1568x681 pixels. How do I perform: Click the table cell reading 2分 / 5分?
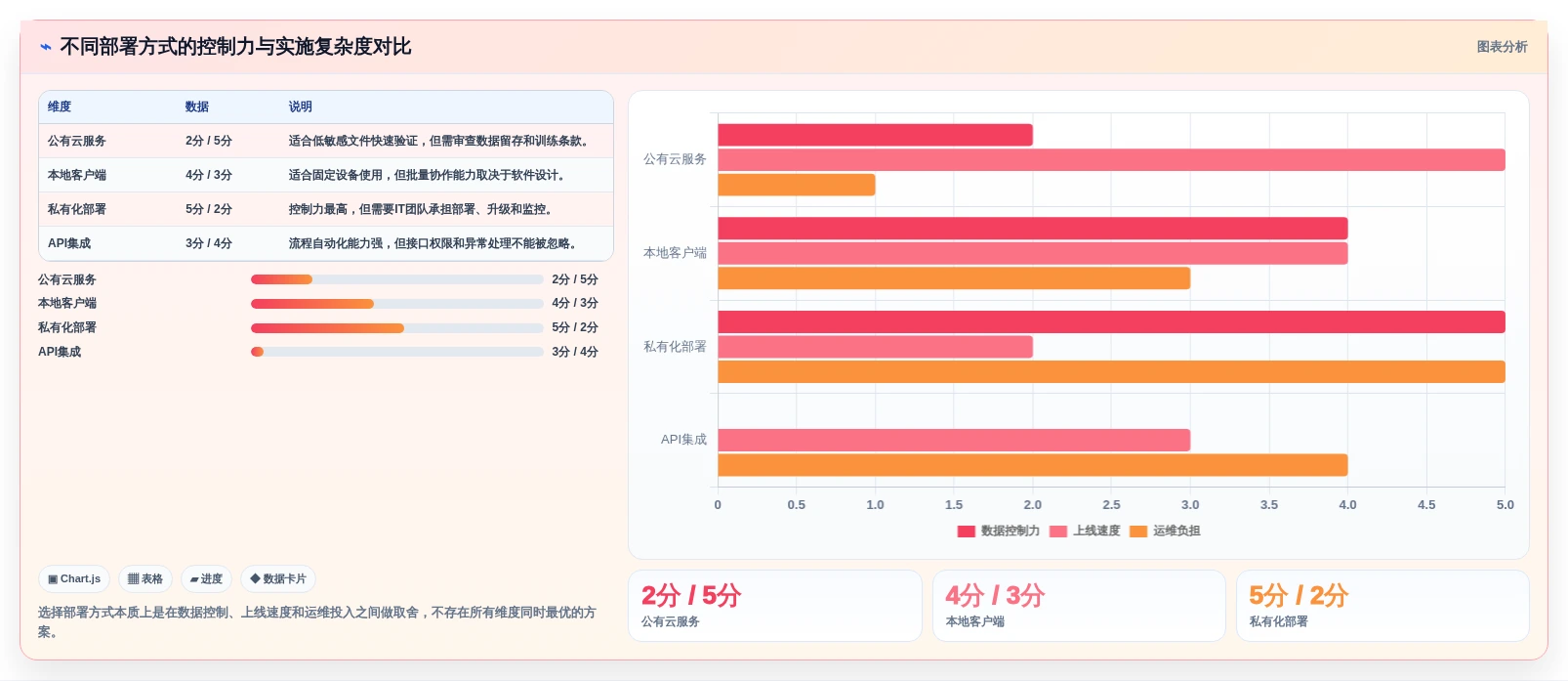(x=209, y=141)
